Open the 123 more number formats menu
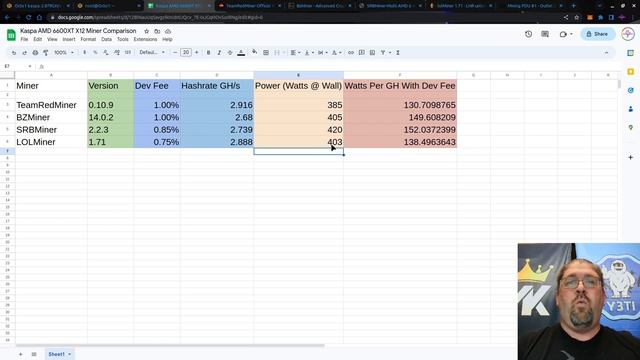 coord(128,53)
